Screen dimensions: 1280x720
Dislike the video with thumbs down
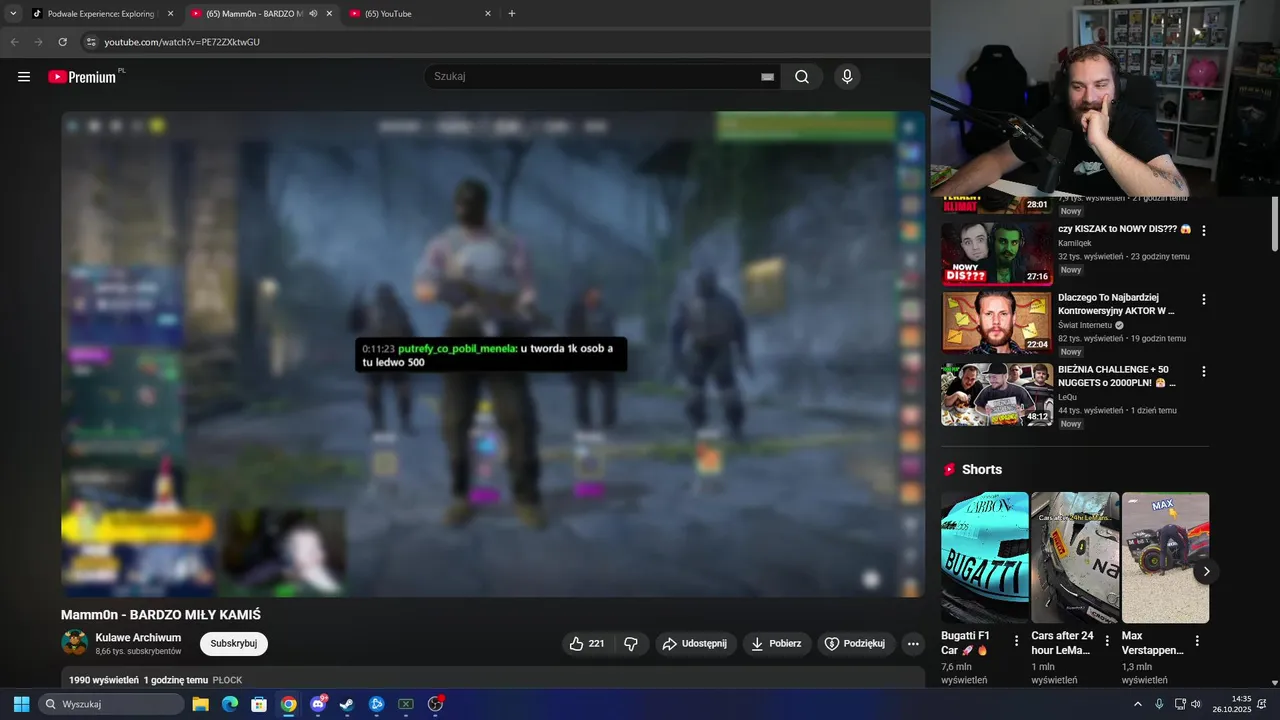631,644
